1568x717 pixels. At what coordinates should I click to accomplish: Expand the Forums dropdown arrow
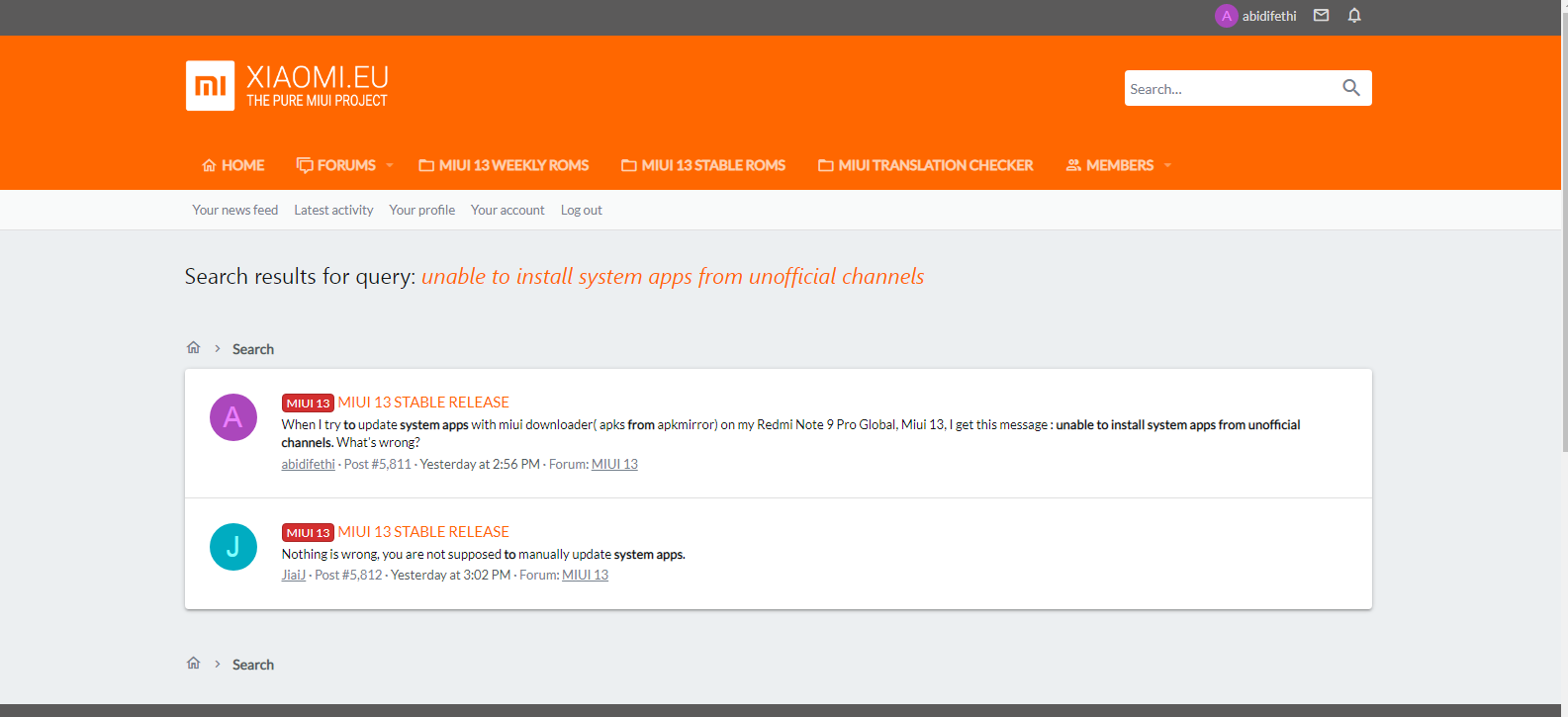pyautogui.click(x=390, y=165)
